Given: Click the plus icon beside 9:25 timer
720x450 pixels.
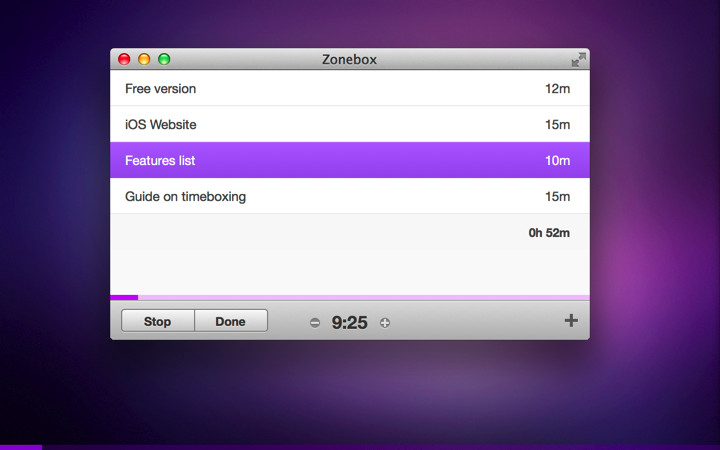Looking at the screenshot, I should coord(385,323).
